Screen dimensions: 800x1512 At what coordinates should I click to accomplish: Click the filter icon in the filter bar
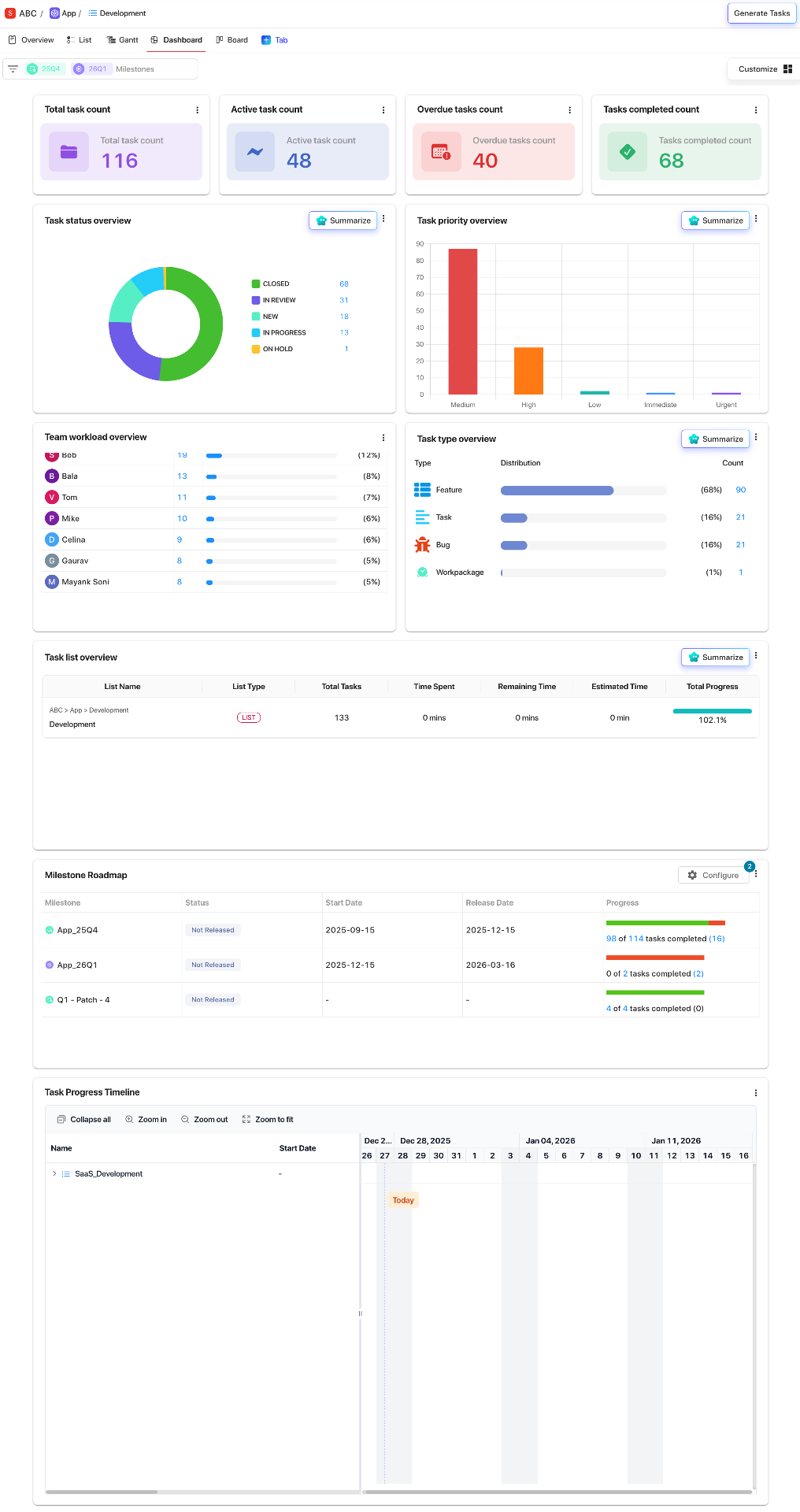13,69
